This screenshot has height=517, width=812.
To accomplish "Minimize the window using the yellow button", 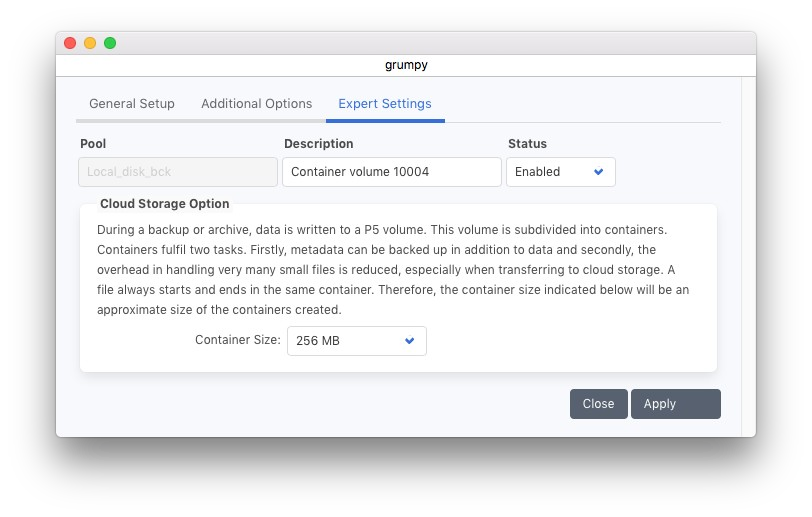I will [x=90, y=43].
